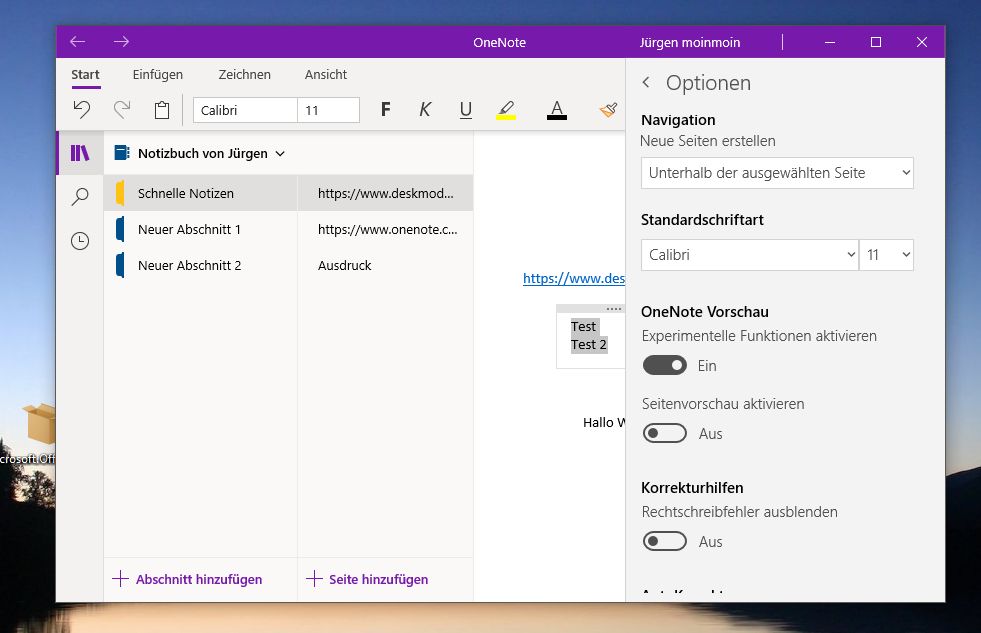Click the plus icon for Seite hinzufügen
Viewport: 981px width, 633px height.
tap(314, 579)
